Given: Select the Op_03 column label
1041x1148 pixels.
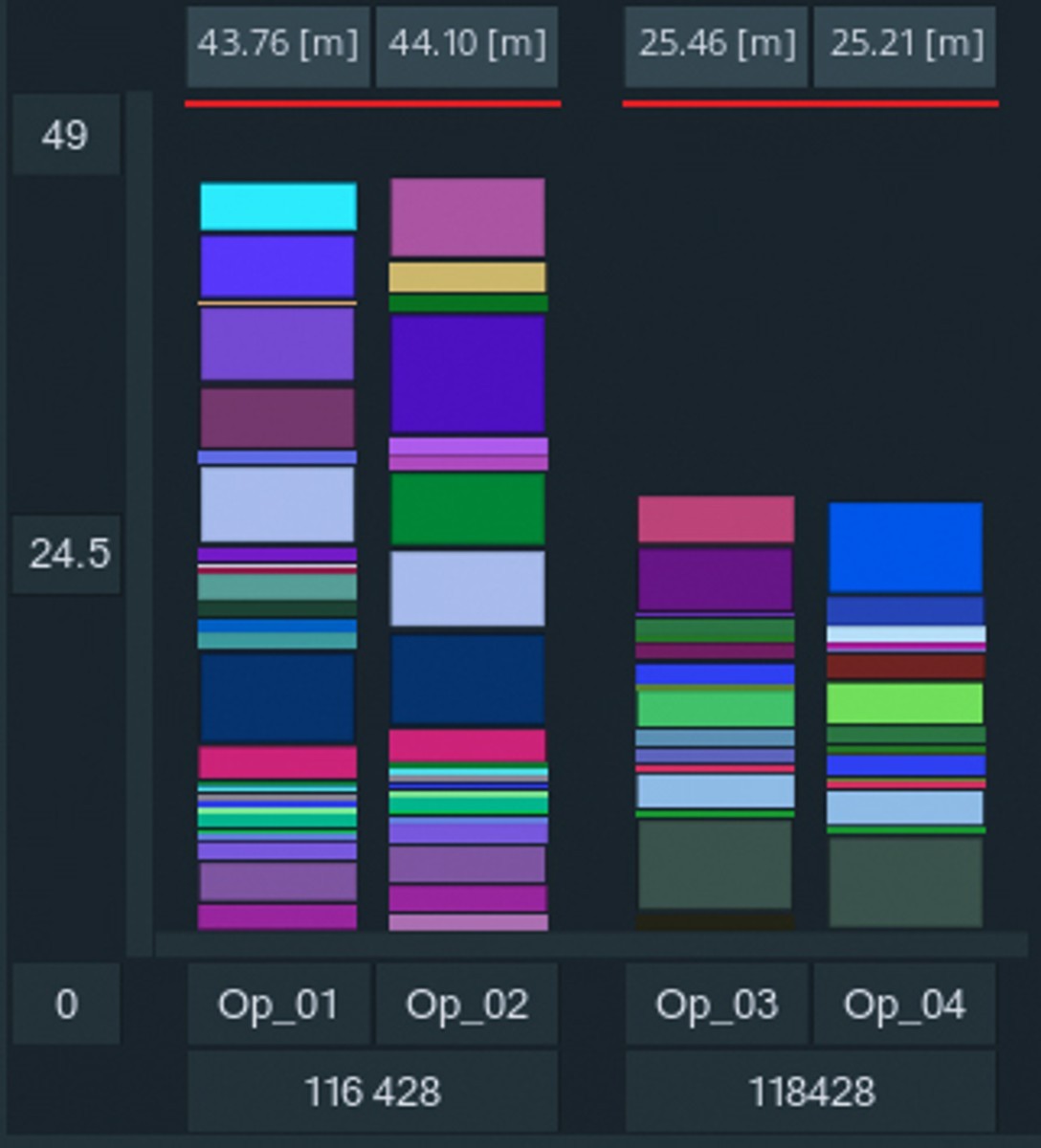Looking at the screenshot, I should click(716, 1004).
